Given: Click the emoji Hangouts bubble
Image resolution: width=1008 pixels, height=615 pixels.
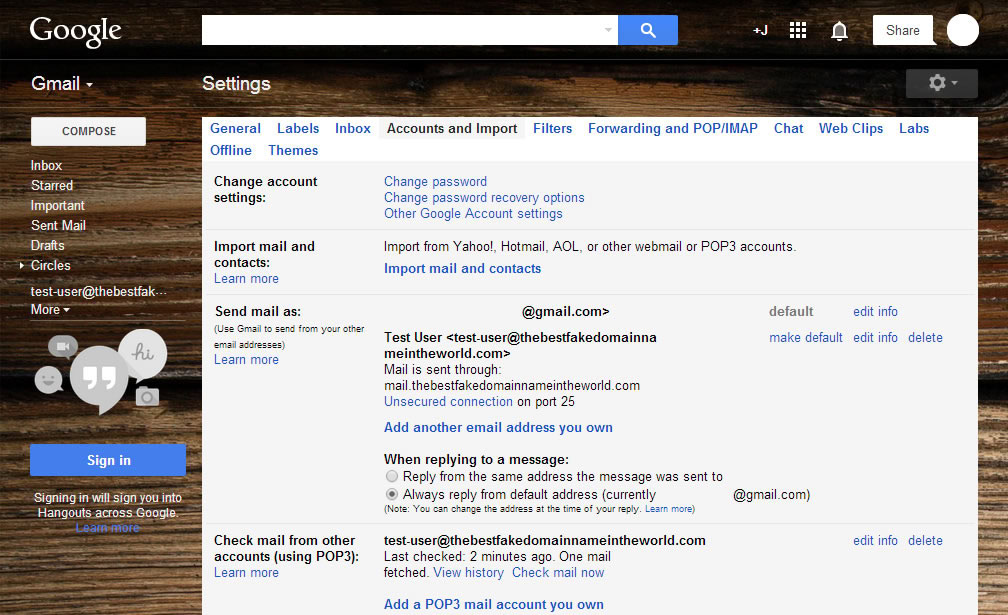Looking at the screenshot, I should point(50,379).
